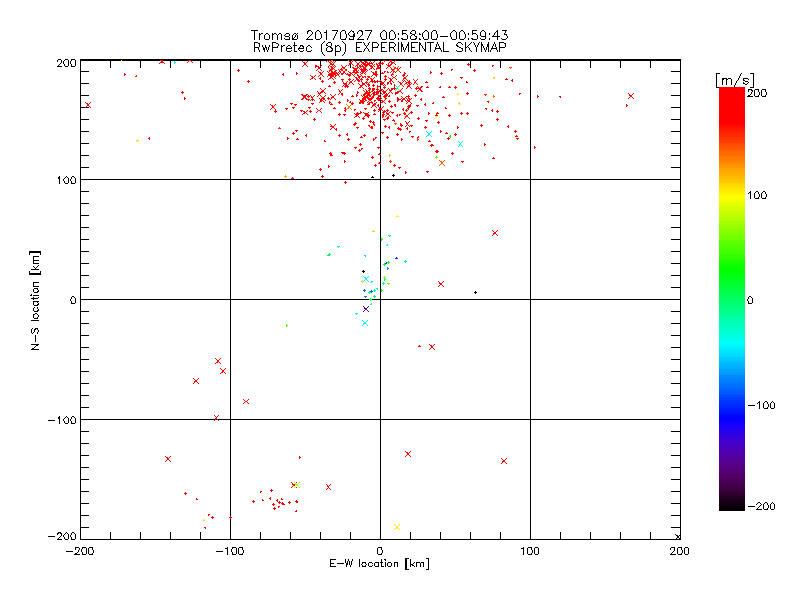
Task: Click the -100 label on the colorbar
Action: (761, 405)
